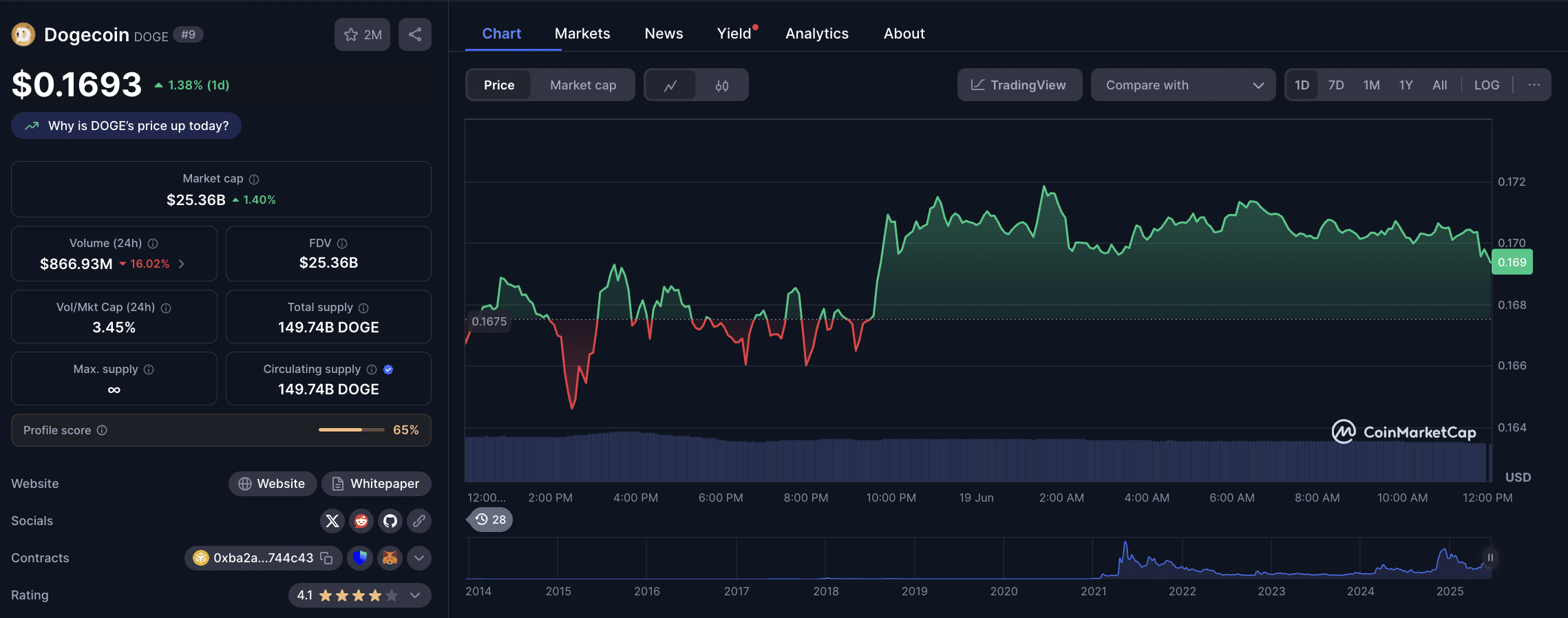Open info icon beside Max. supply

click(x=149, y=370)
